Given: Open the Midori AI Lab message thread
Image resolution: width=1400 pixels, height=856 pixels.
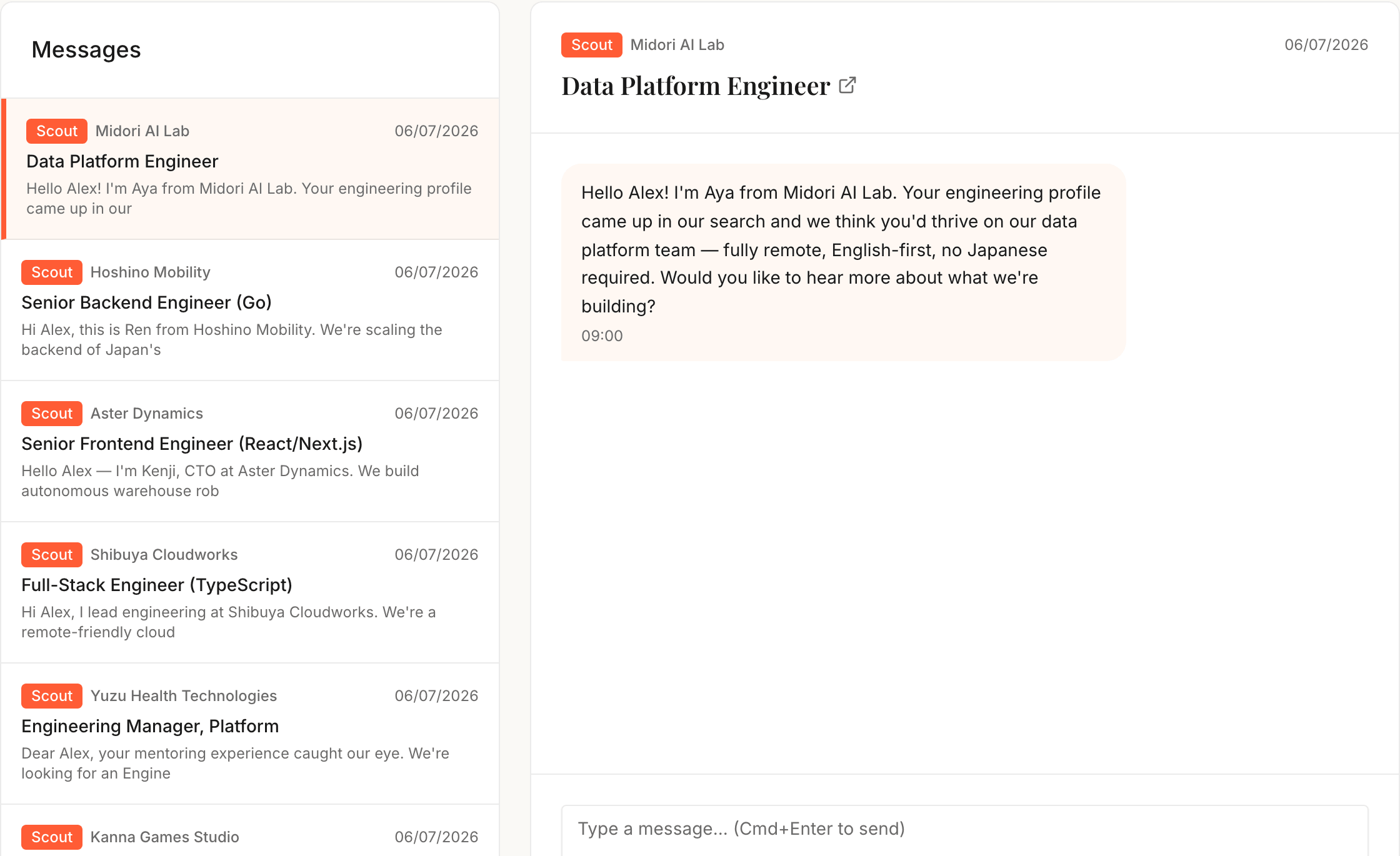Looking at the screenshot, I should [251, 169].
